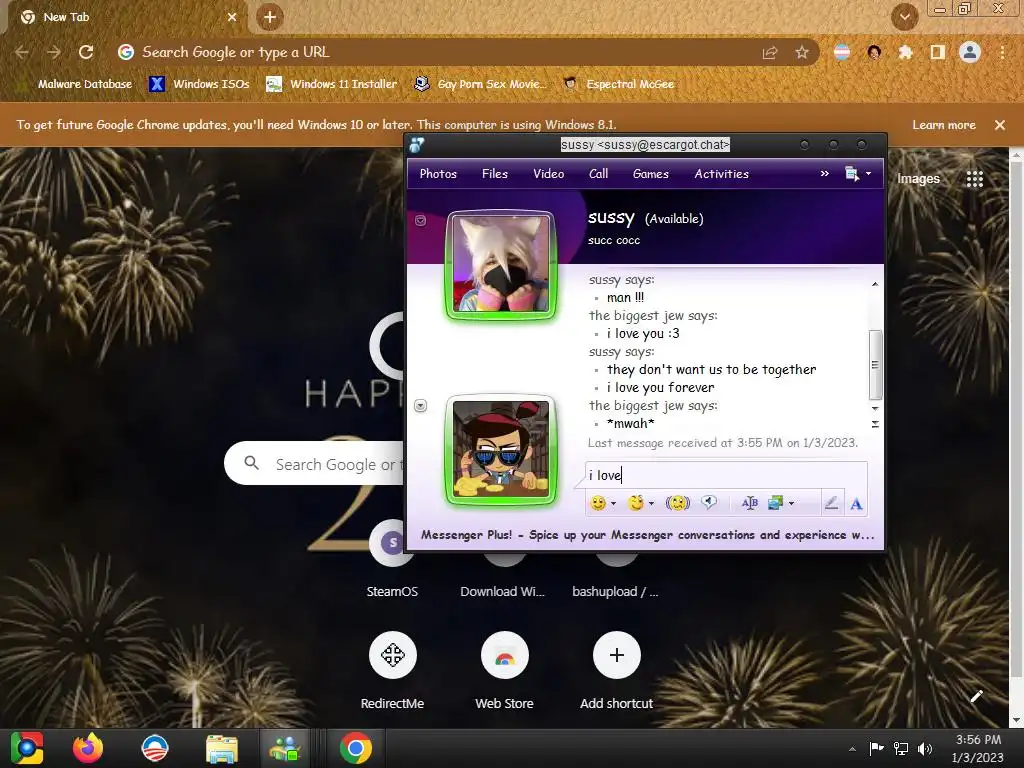Click the Messenger buddy icon in title bar

tap(417, 145)
